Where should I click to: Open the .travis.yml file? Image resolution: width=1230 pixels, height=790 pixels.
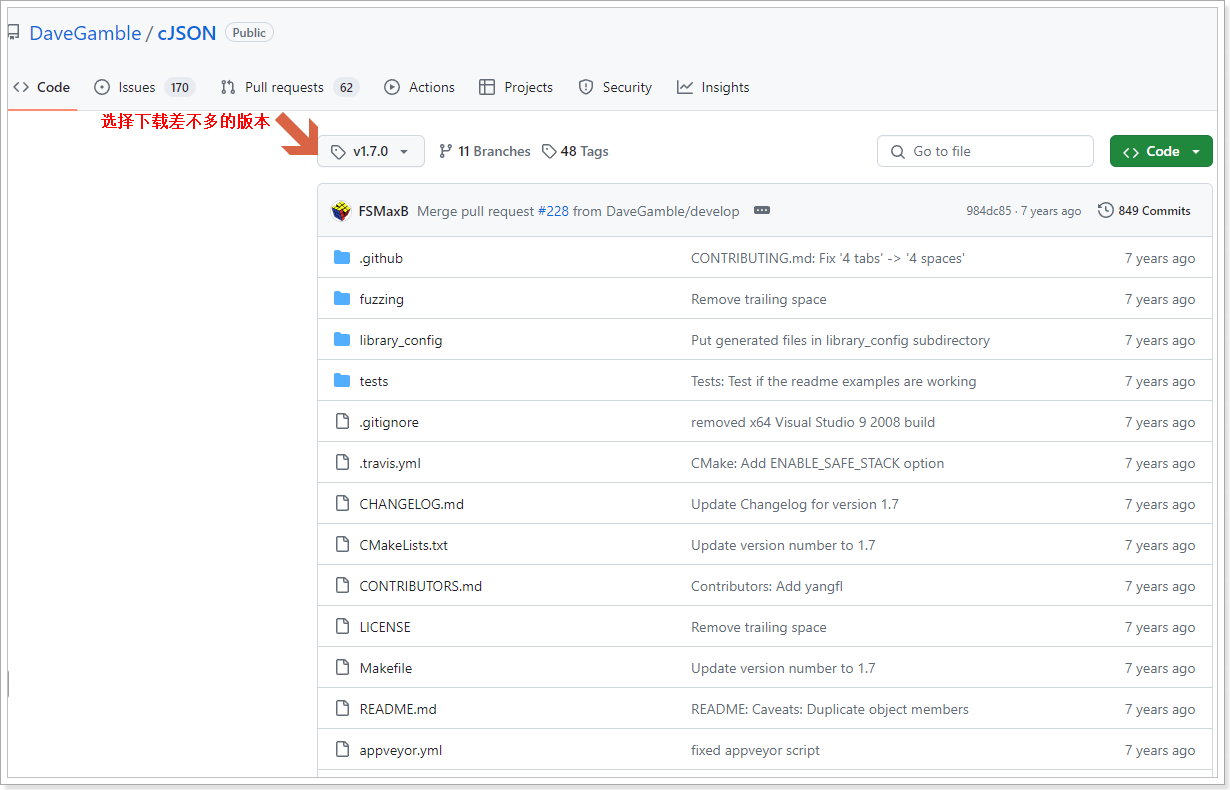(x=392, y=463)
